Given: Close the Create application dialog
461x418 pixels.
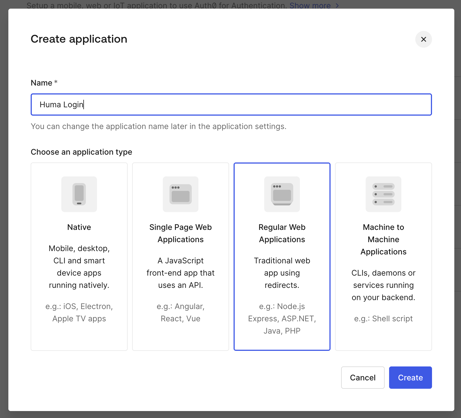Looking at the screenshot, I should (423, 39).
